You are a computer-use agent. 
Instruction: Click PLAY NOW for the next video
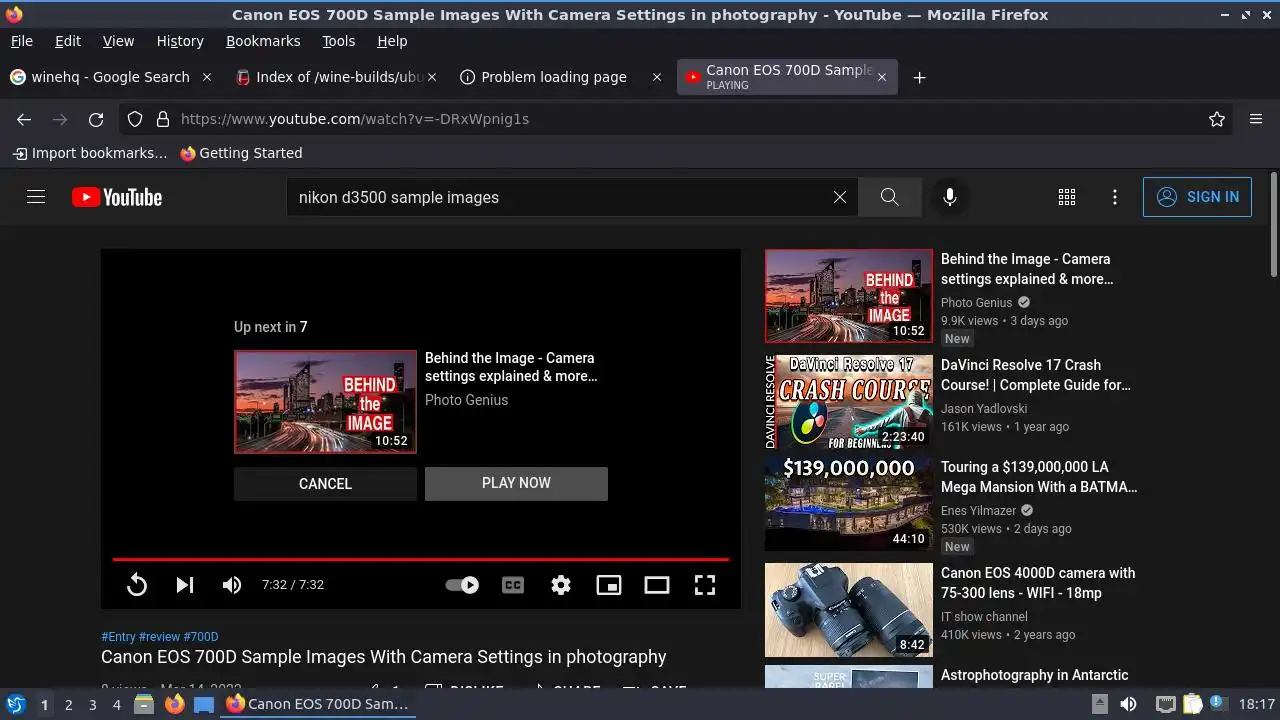[x=516, y=483]
